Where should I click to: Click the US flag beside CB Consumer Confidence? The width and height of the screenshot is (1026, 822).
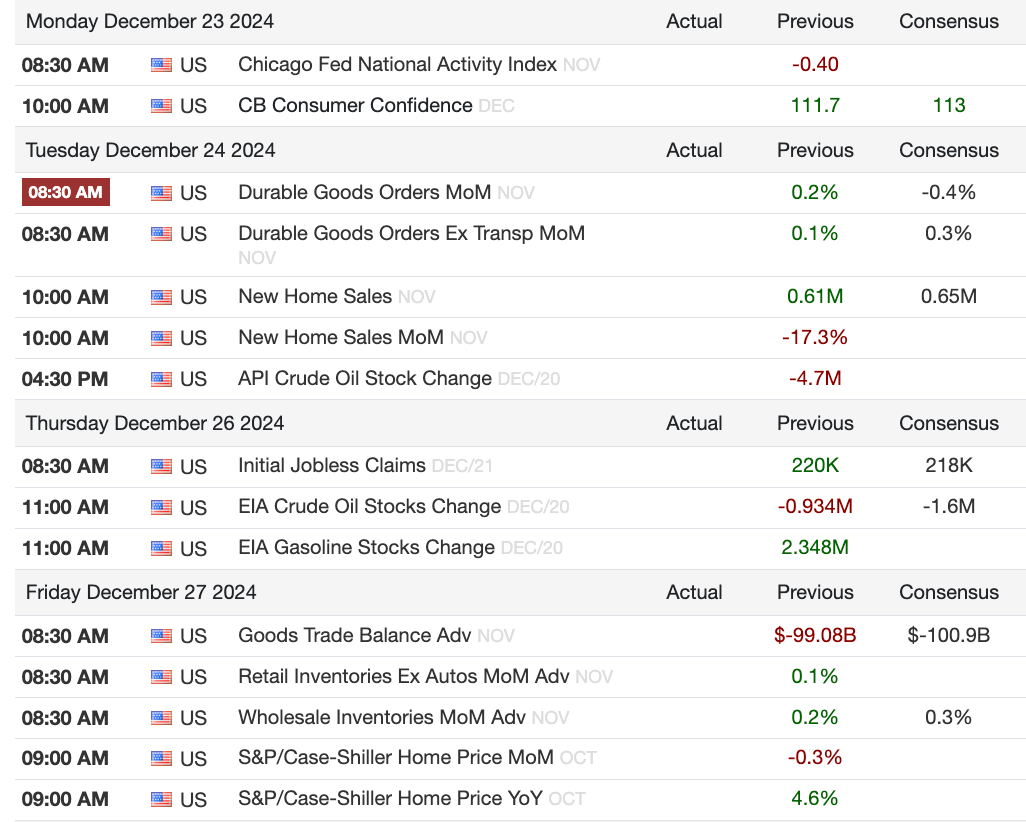tap(161, 106)
